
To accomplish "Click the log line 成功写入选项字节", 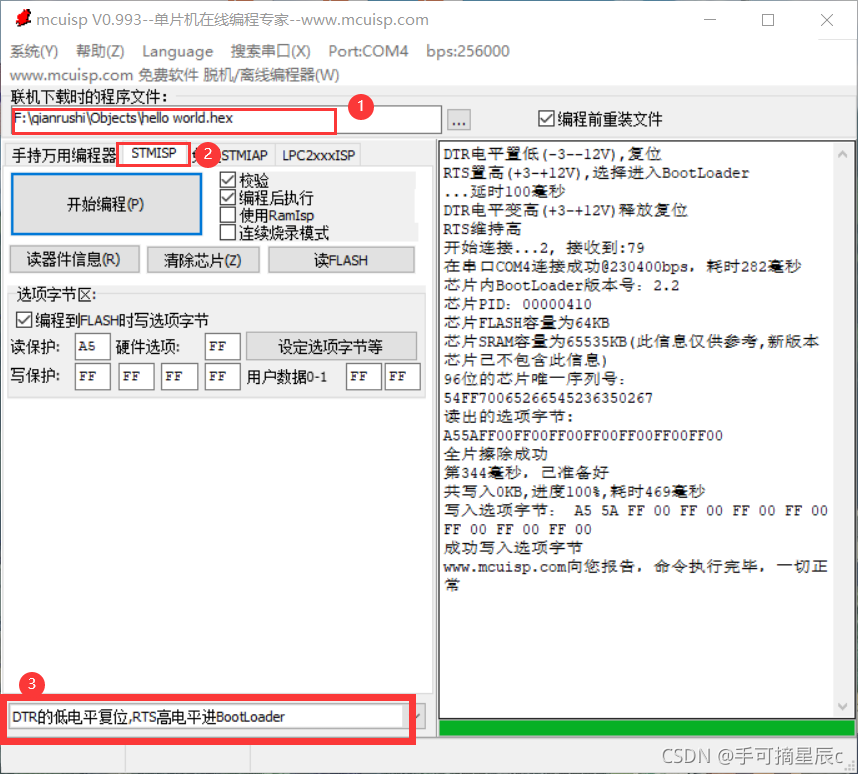I will point(513,548).
